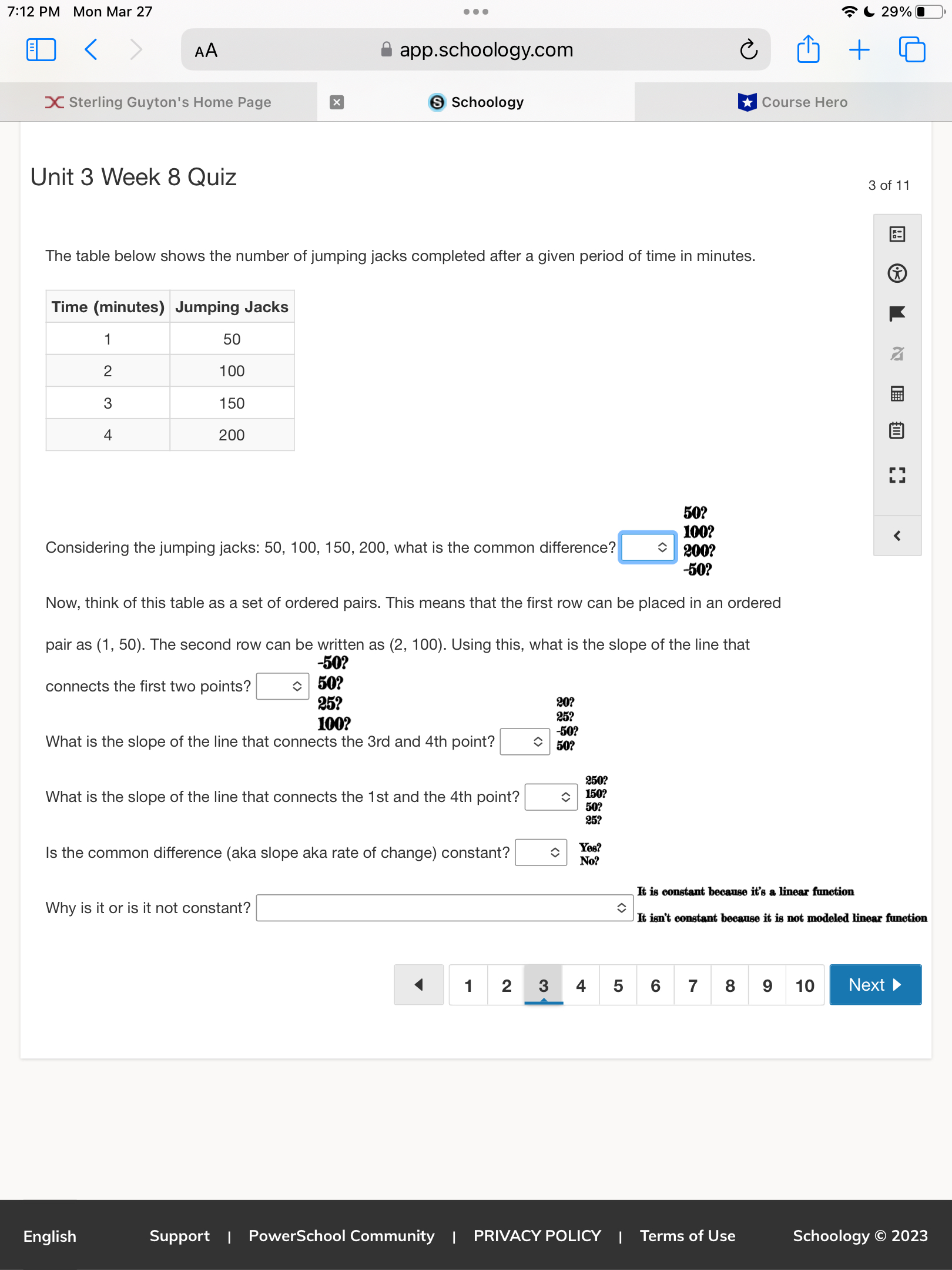Open the calculator tool
952x1270 pixels.
coord(897,395)
